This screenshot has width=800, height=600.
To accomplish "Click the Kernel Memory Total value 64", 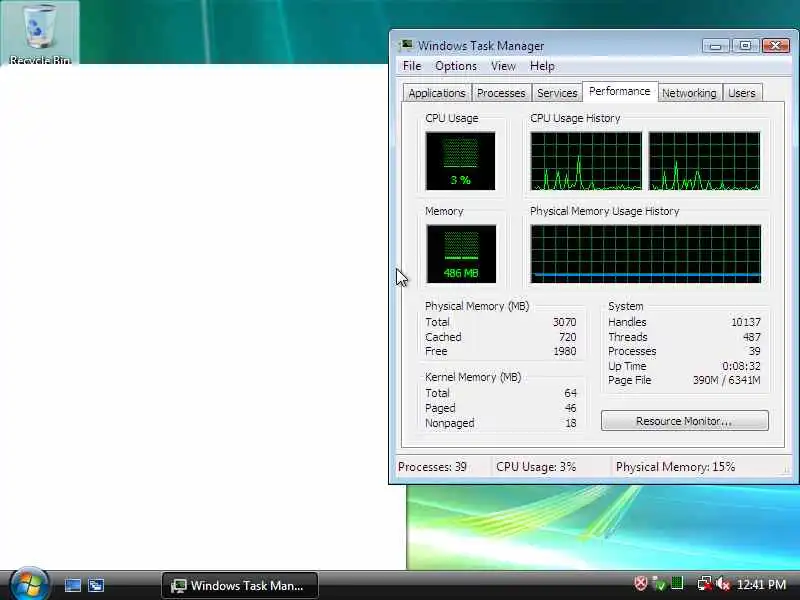I will (570, 393).
